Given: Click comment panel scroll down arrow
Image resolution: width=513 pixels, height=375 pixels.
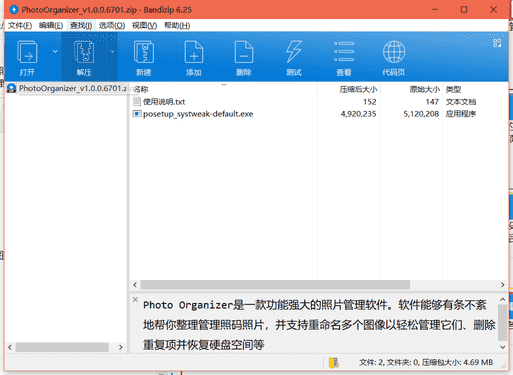Looking at the screenshot, I should [x=503, y=347].
